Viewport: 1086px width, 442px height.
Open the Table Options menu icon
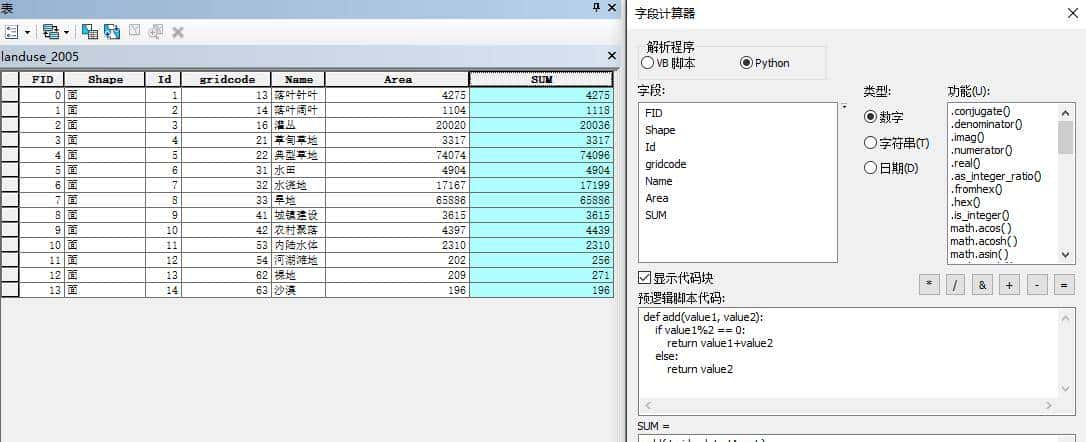[12, 32]
